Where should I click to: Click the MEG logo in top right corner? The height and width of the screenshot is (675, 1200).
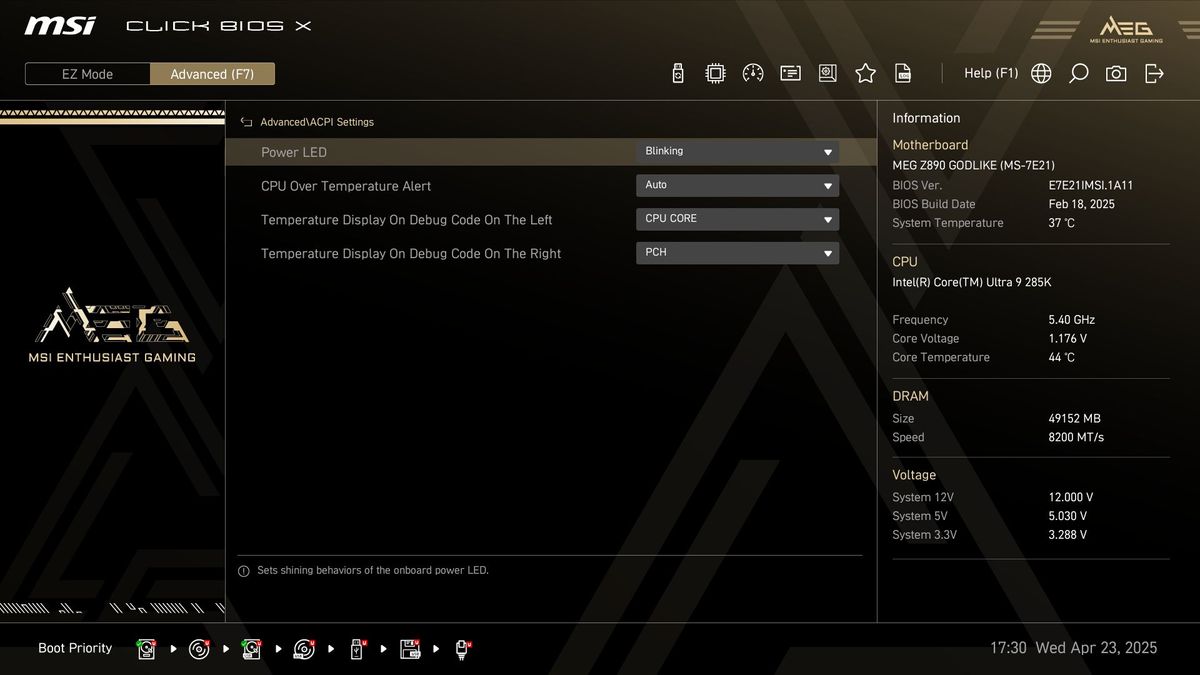(x=1125, y=28)
